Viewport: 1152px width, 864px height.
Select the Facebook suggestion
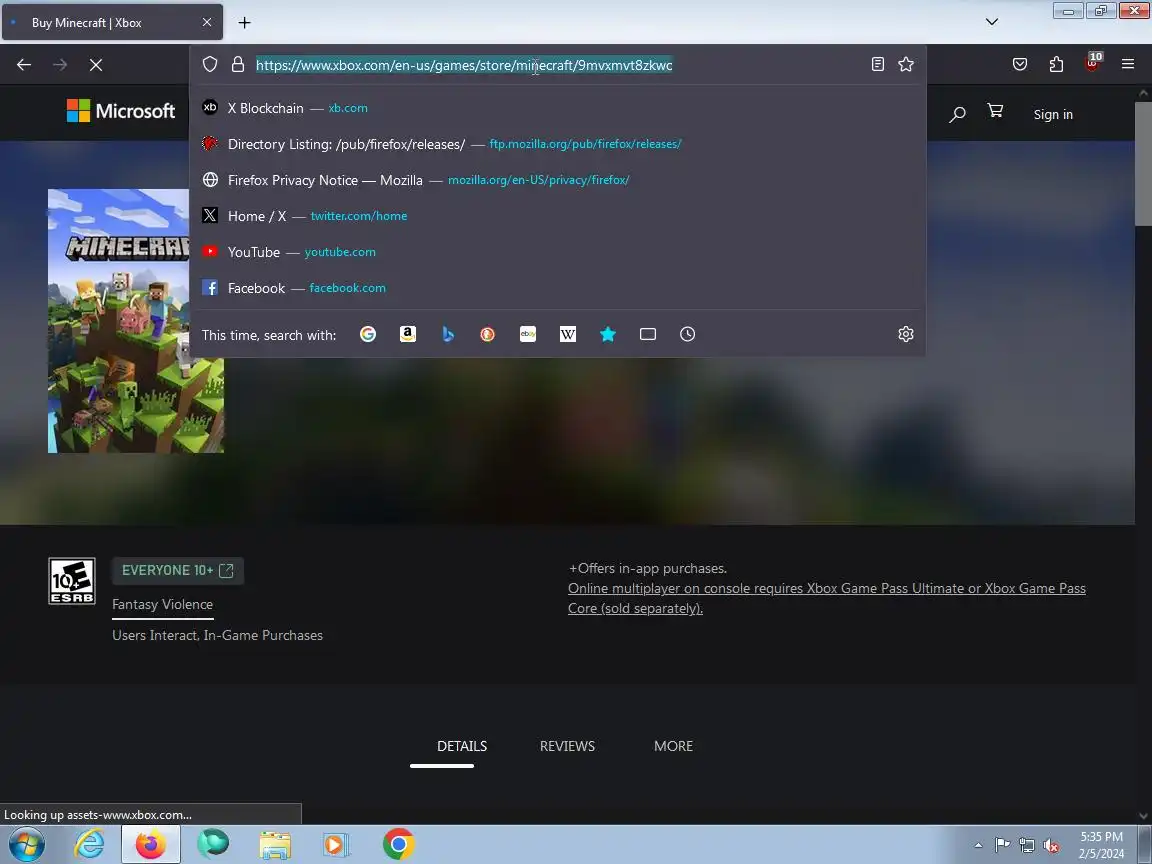coord(558,288)
